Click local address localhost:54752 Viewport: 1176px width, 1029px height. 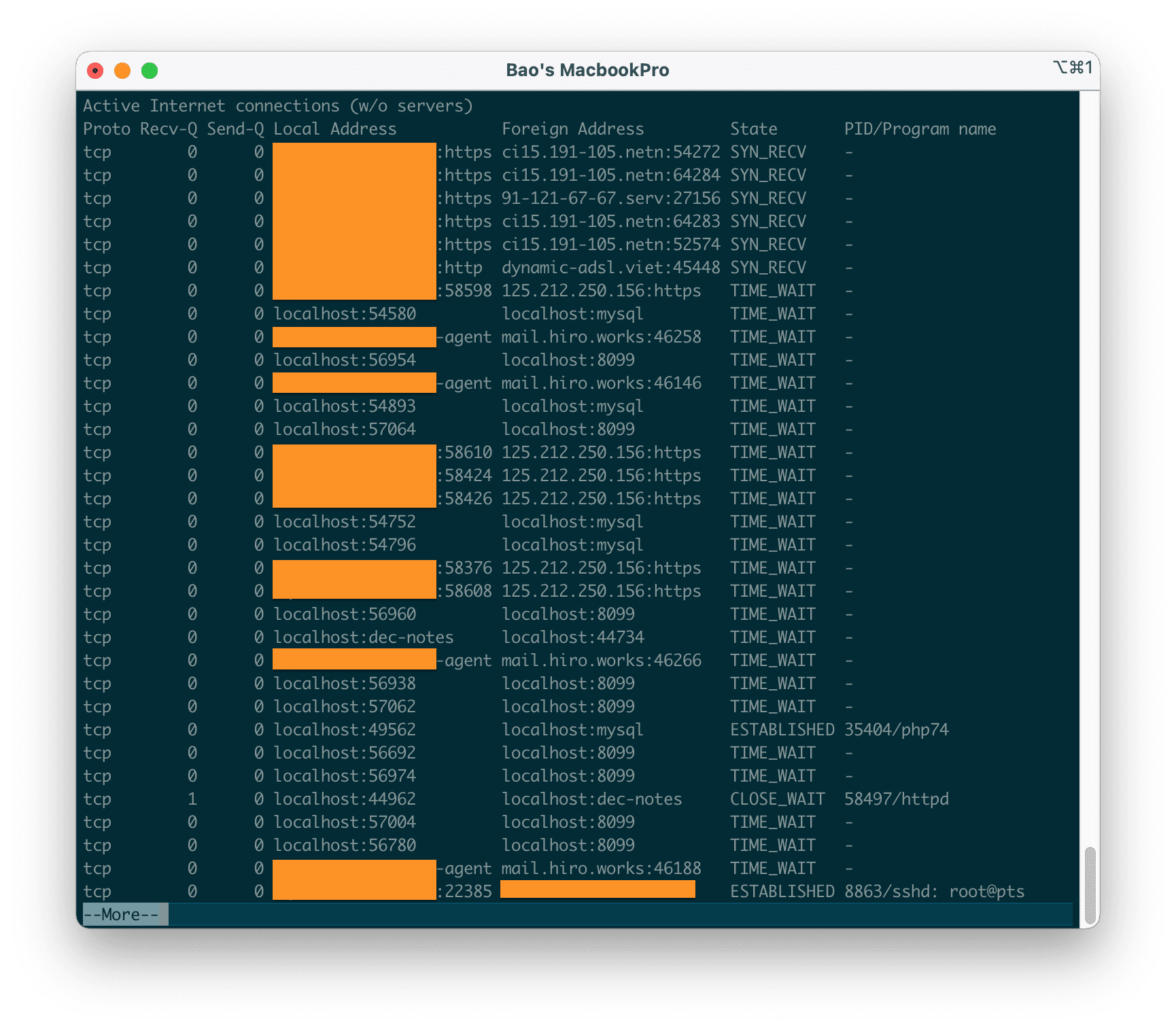coord(345,522)
